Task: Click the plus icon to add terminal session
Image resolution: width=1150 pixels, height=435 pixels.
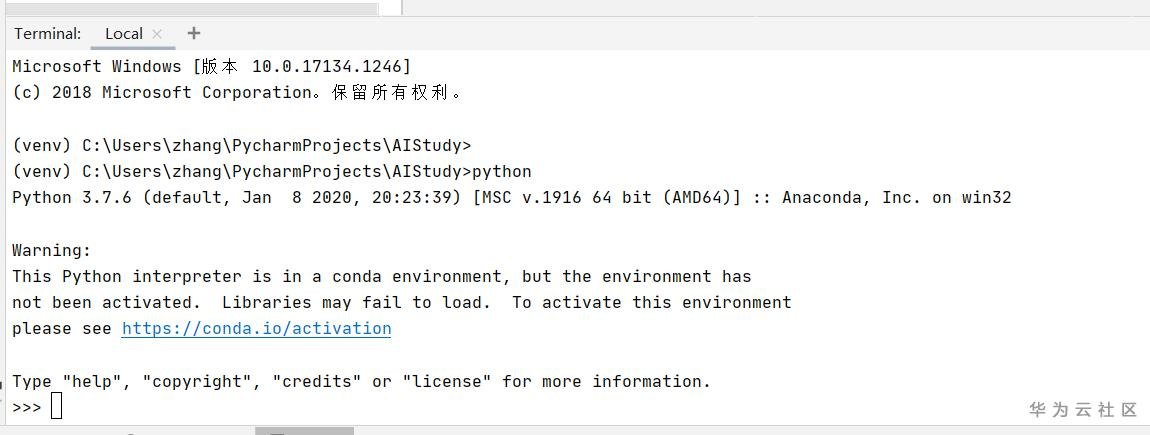Action: 194,33
